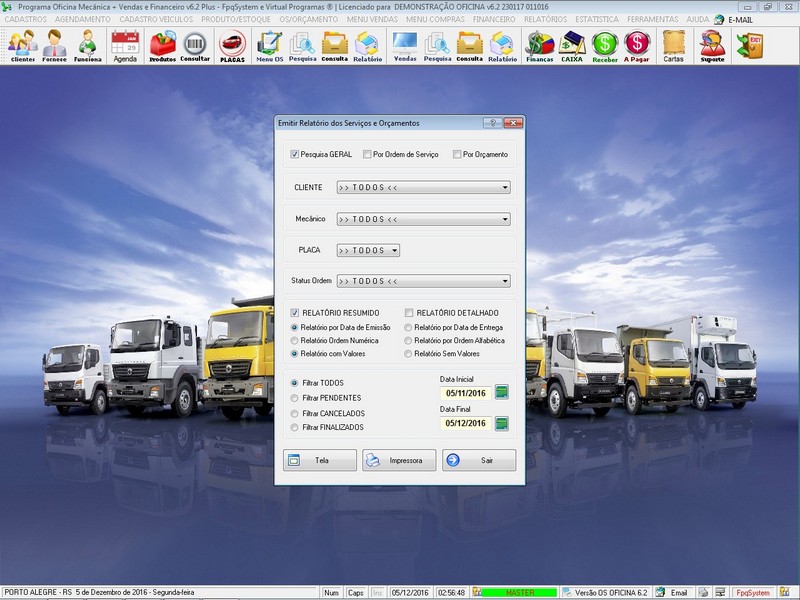Click Pesquisa icon next to Menu OS
The height and width of the screenshot is (600, 800).
[x=302, y=46]
